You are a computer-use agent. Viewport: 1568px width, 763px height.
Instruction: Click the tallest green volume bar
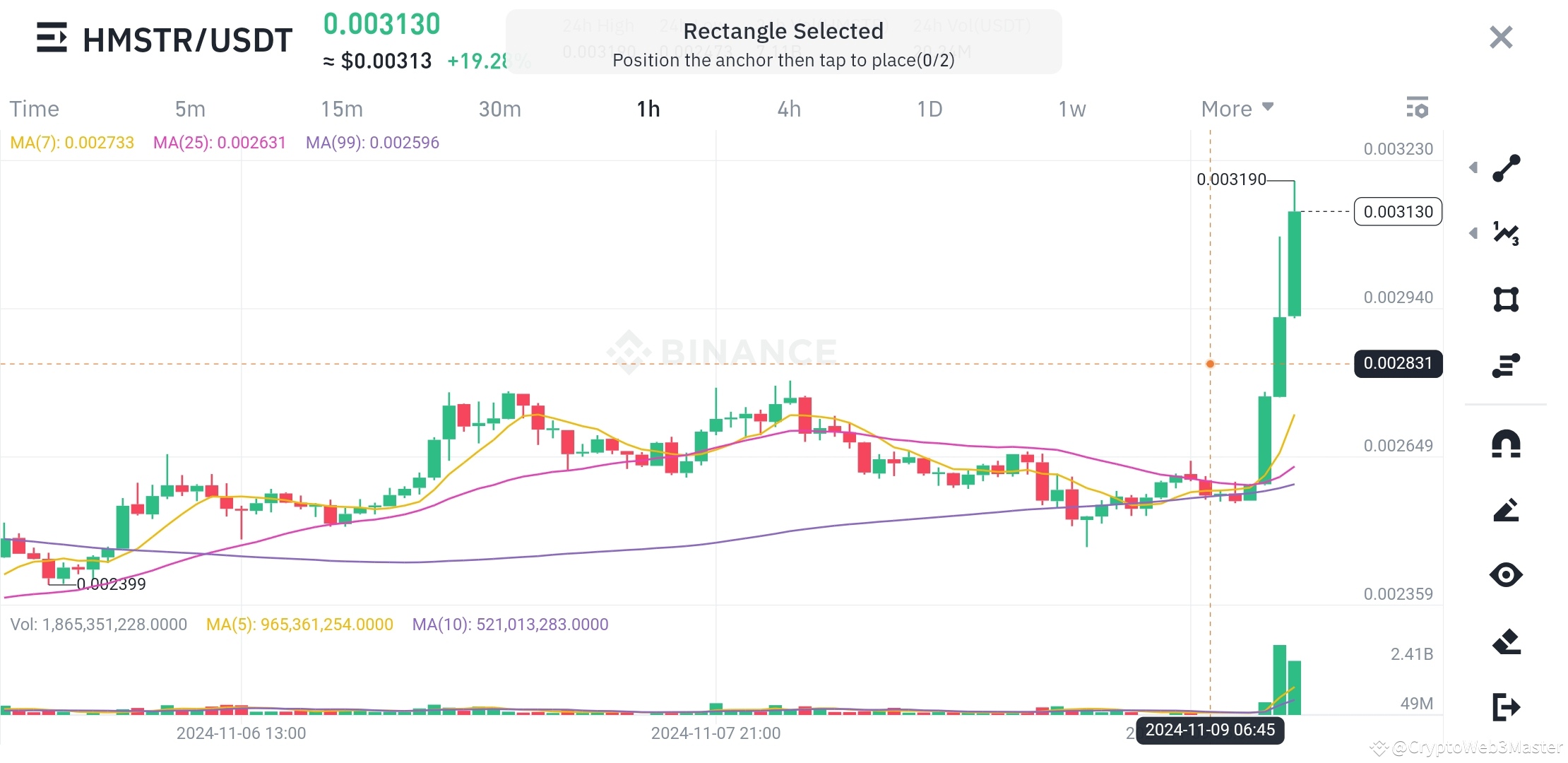click(1279, 679)
